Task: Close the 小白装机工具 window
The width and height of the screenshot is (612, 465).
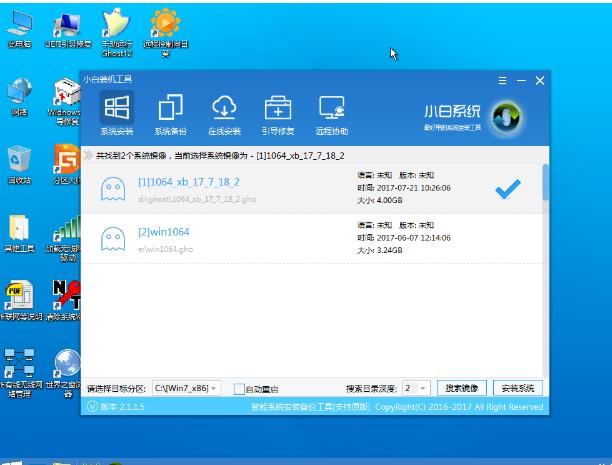Action: [540, 81]
